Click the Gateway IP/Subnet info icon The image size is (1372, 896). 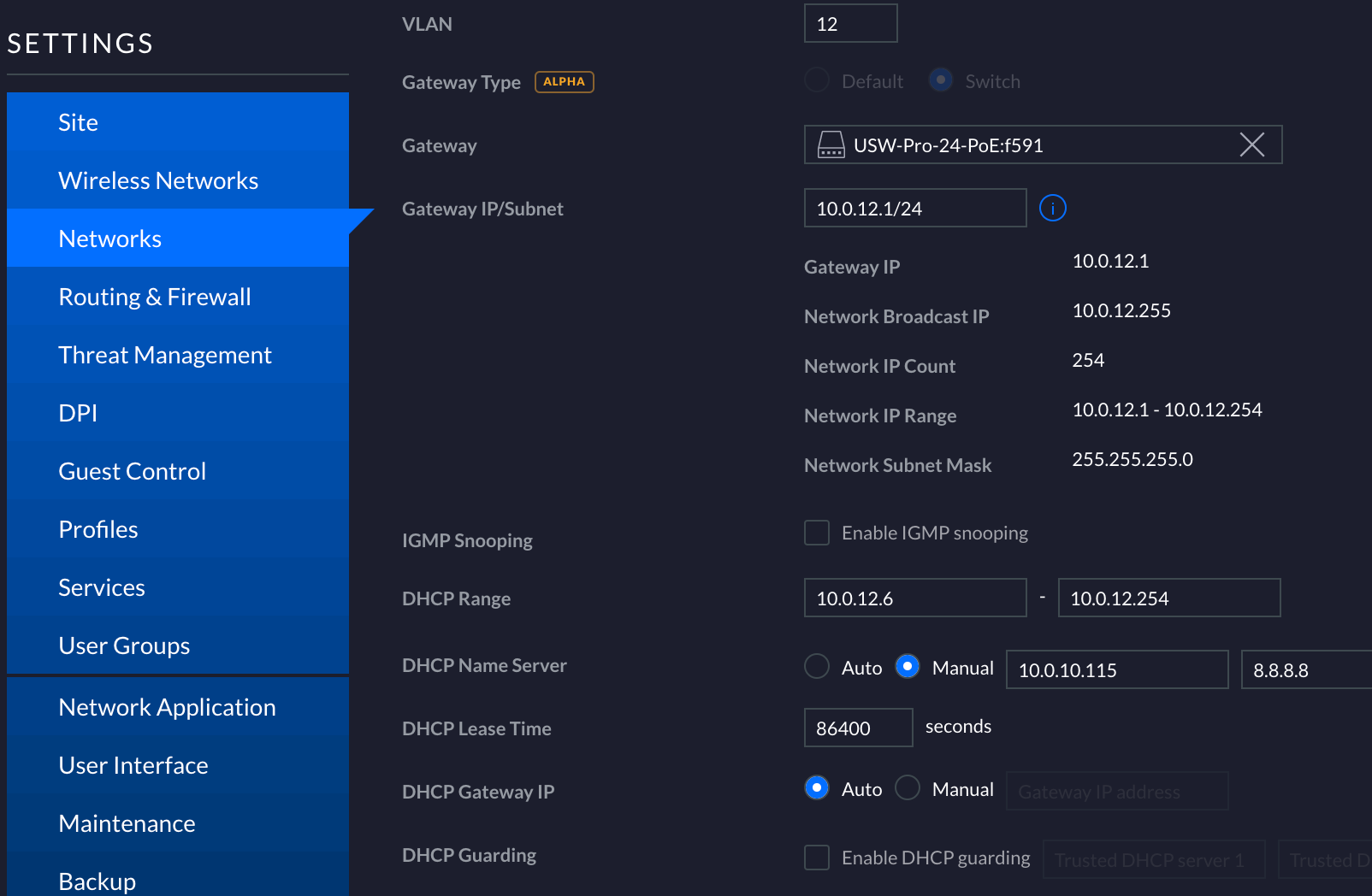tap(1052, 208)
